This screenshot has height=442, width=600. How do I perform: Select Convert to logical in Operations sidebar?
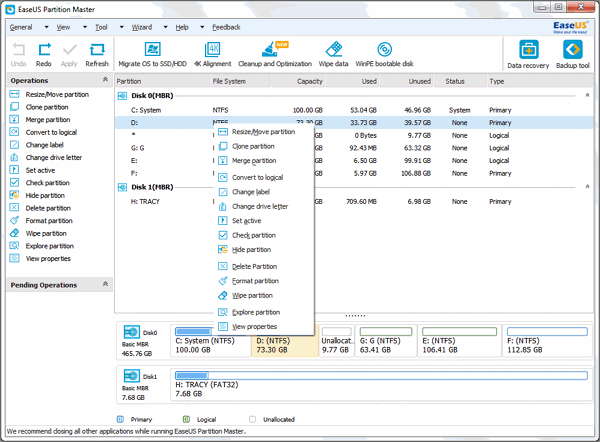(51, 132)
